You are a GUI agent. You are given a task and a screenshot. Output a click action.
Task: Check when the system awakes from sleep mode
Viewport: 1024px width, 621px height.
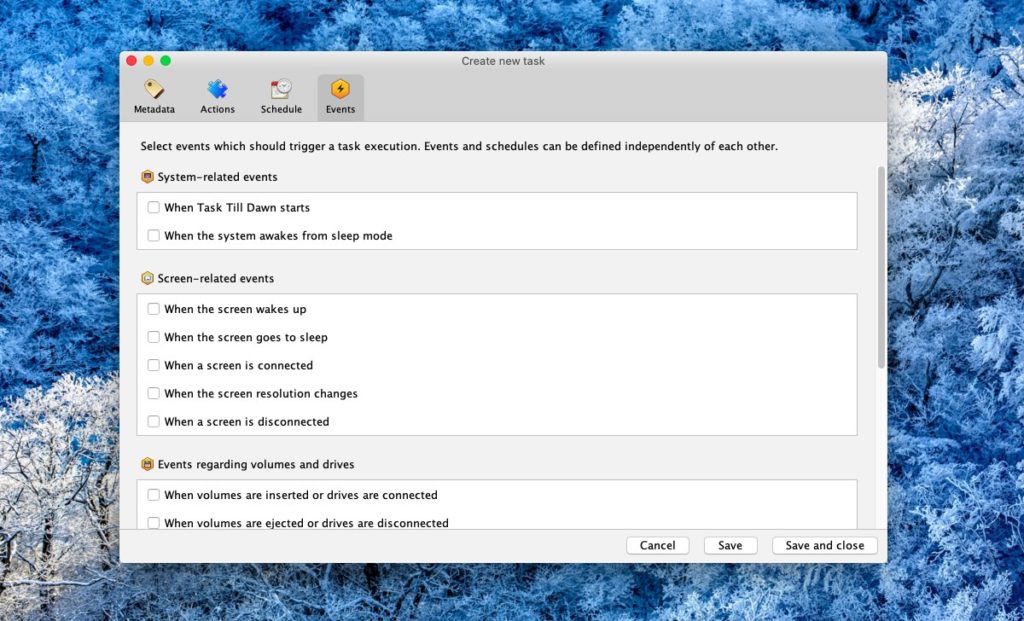tap(153, 235)
